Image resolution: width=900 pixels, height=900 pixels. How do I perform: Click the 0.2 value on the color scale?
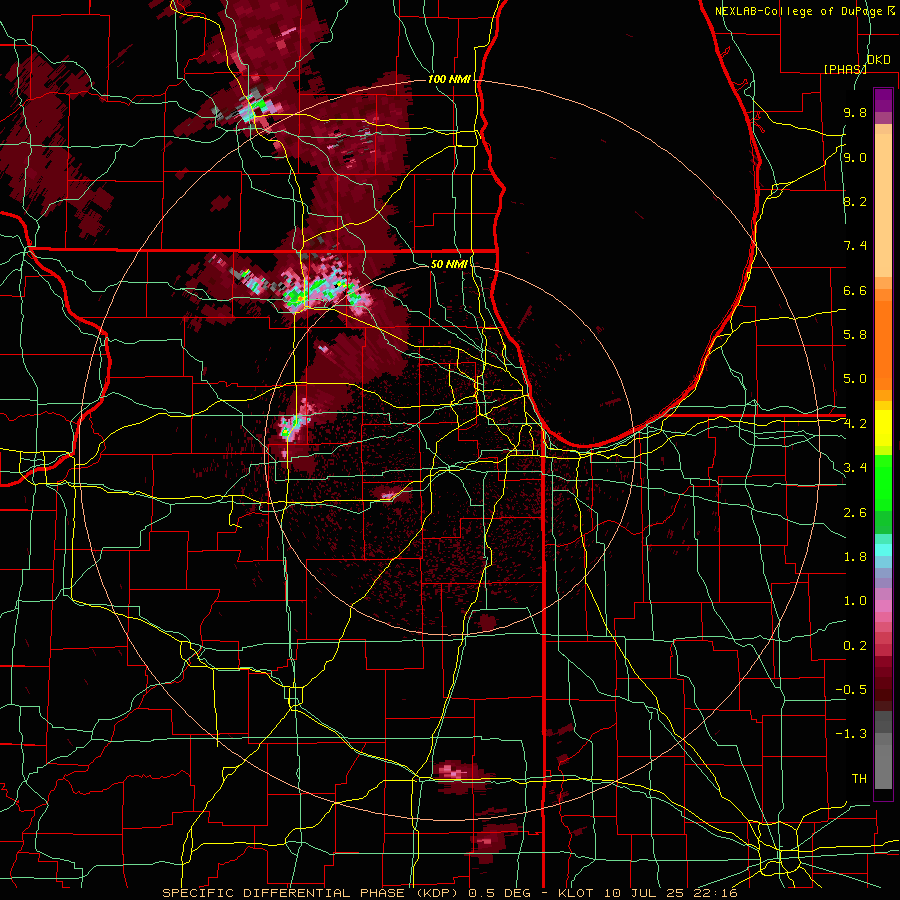855,645
